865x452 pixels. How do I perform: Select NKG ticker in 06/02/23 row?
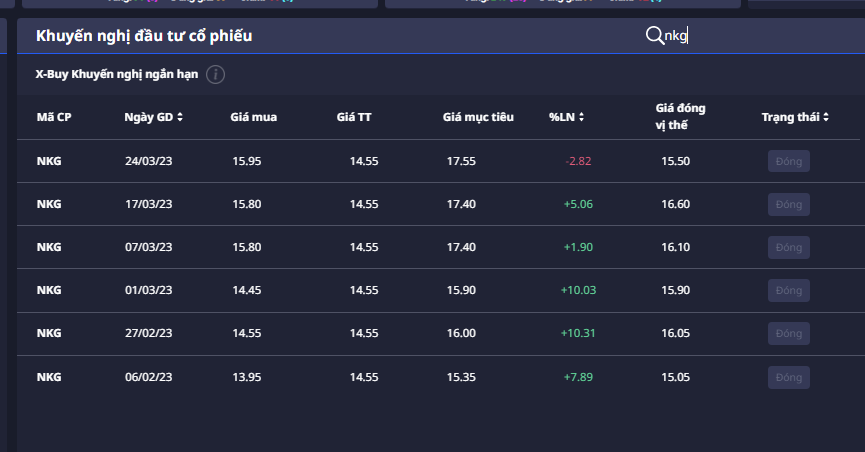(x=49, y=377)
